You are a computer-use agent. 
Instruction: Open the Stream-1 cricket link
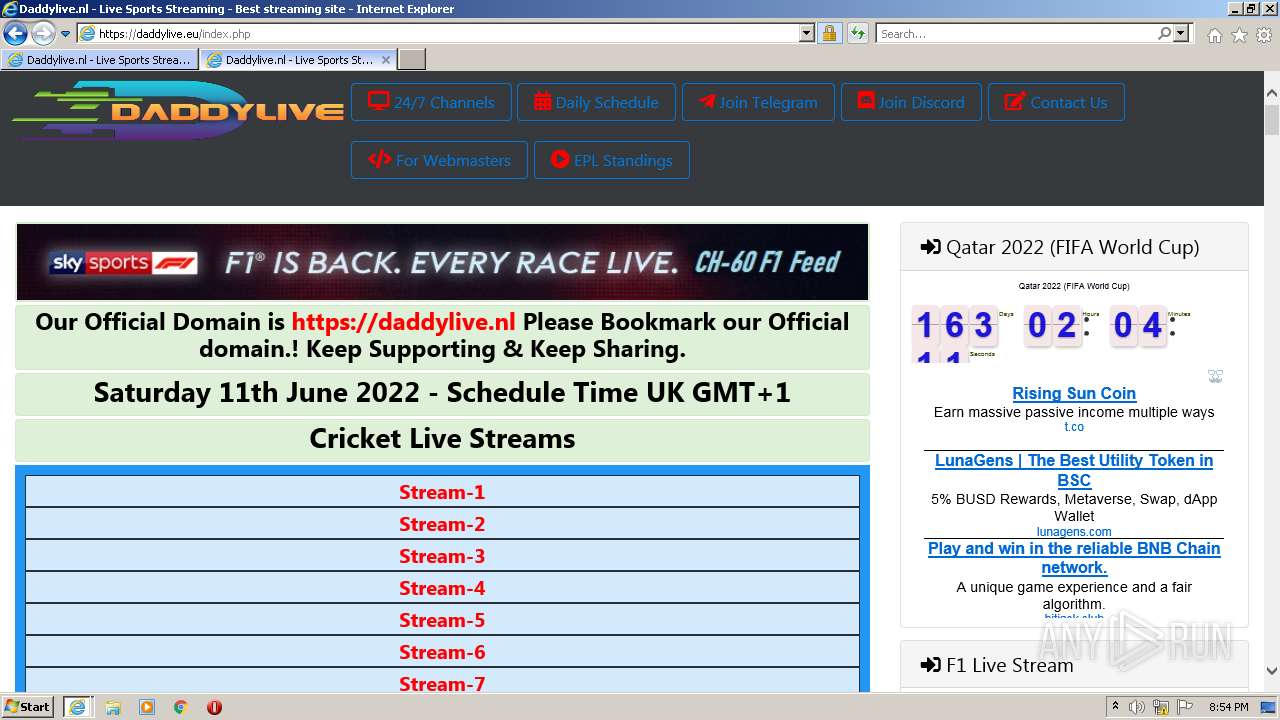(442, 492)
